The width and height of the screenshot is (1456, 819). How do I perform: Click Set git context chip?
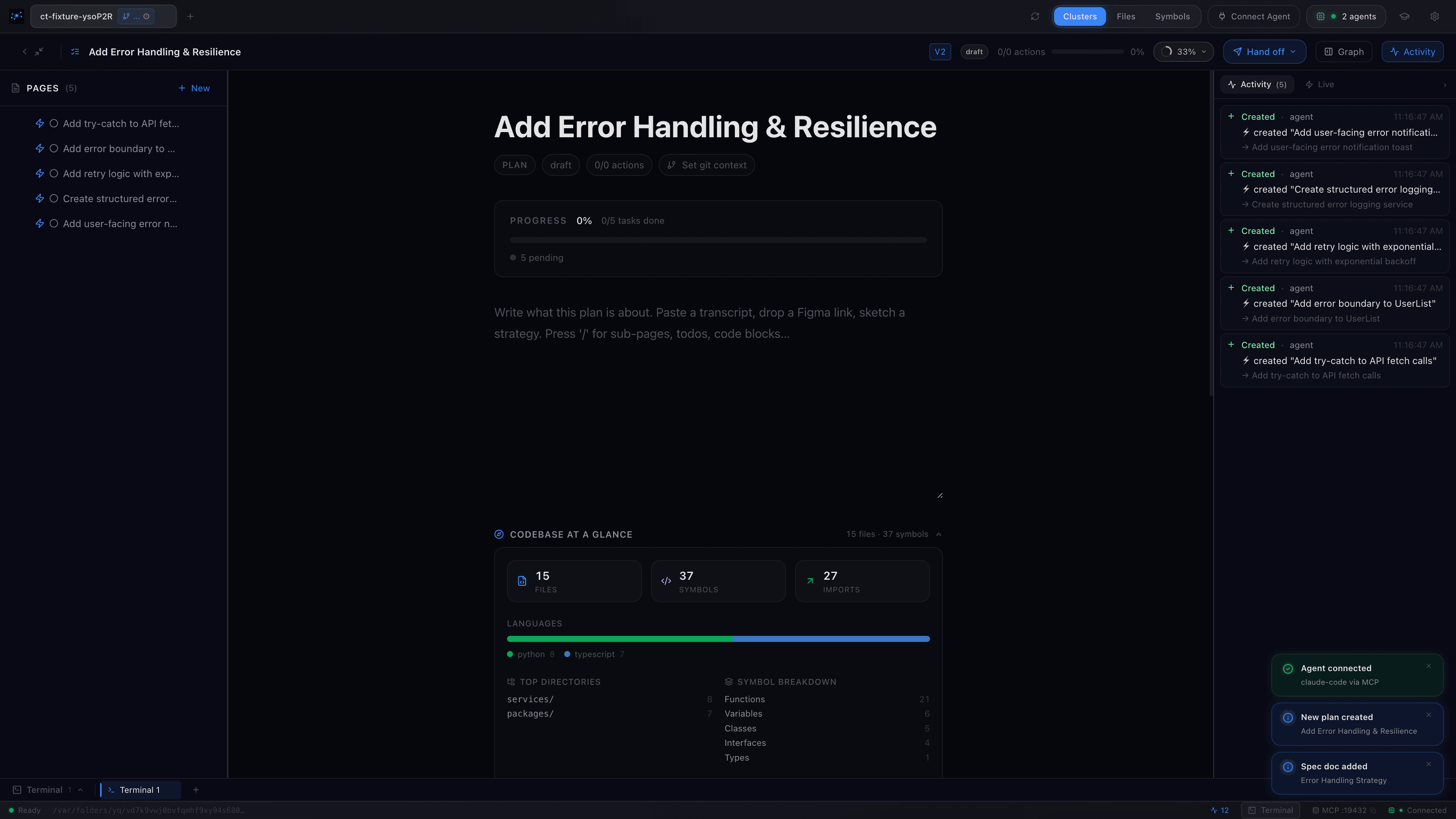pyautogui.click(x=706, y=165)
